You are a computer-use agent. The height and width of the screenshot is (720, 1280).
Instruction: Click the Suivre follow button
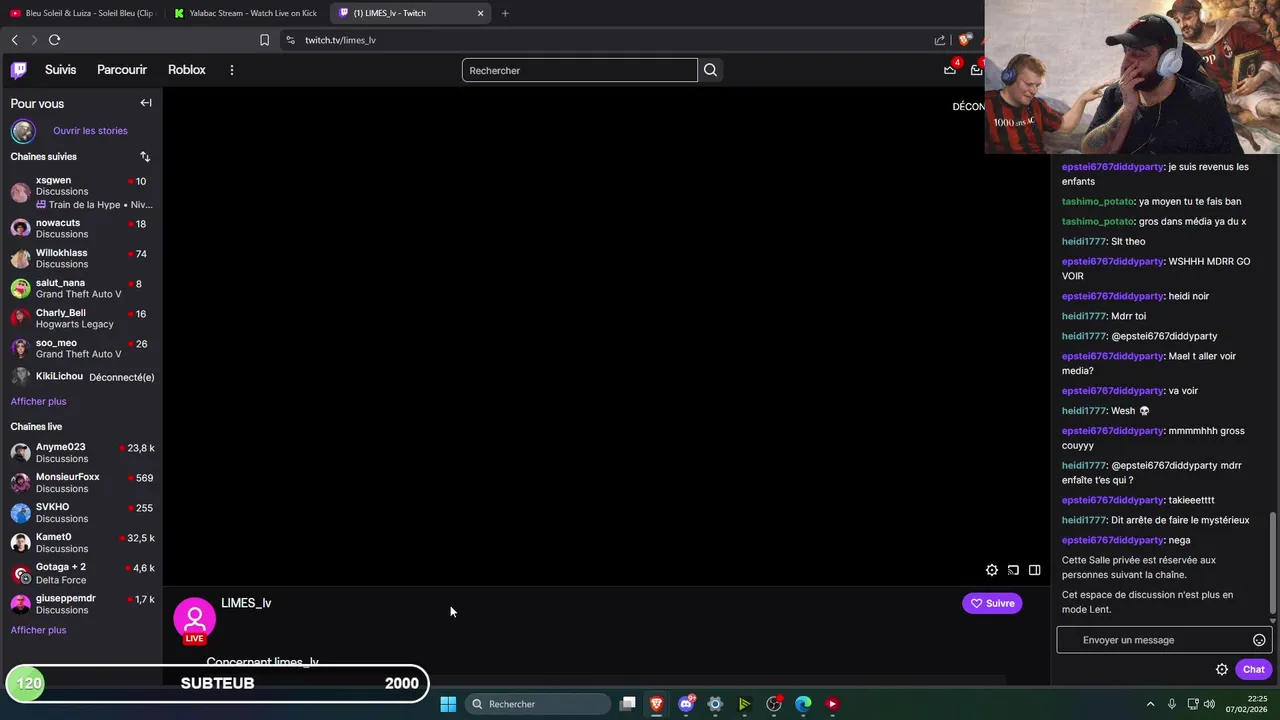point(992,603)
